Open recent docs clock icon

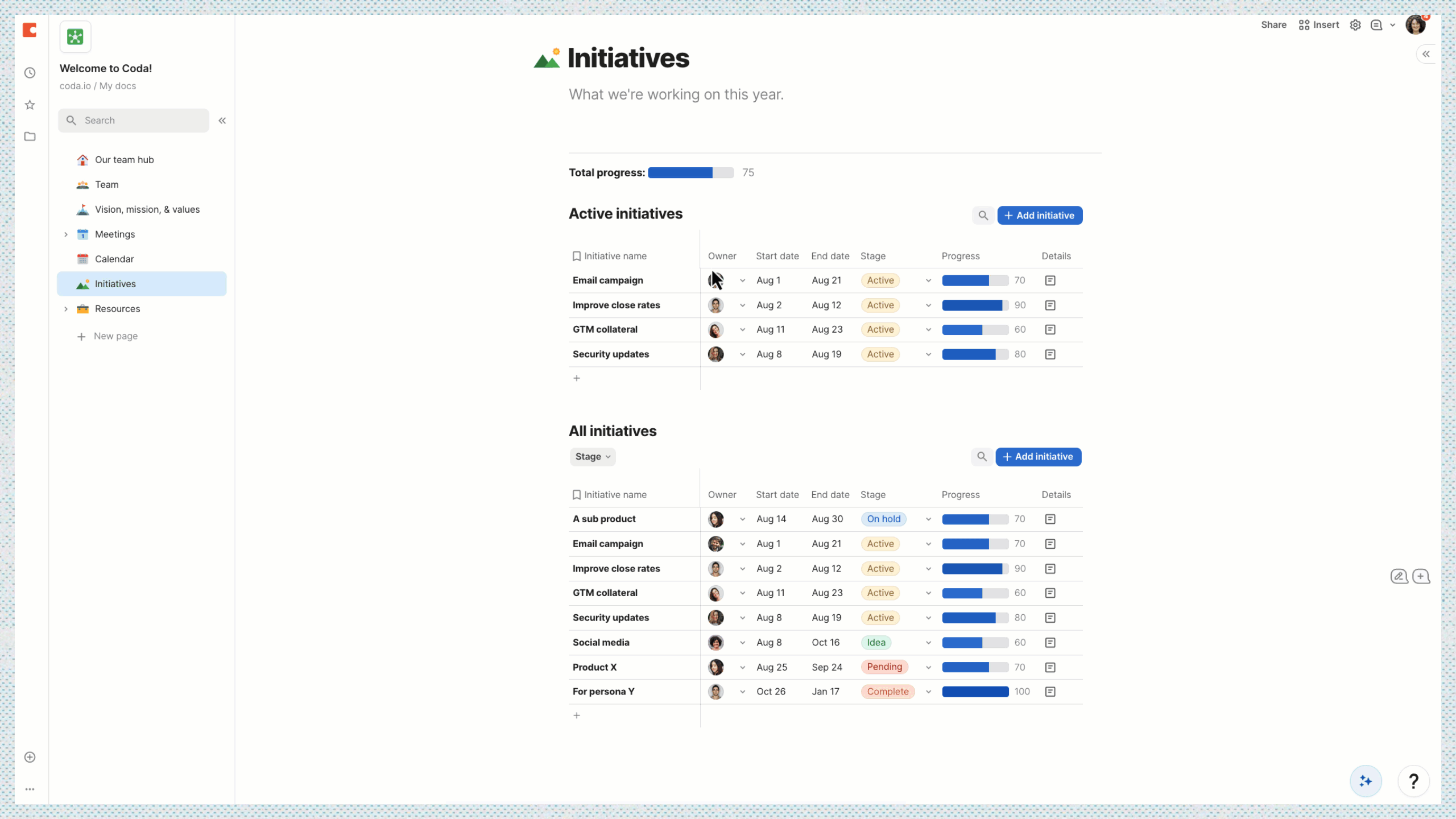tap(30, 73)
